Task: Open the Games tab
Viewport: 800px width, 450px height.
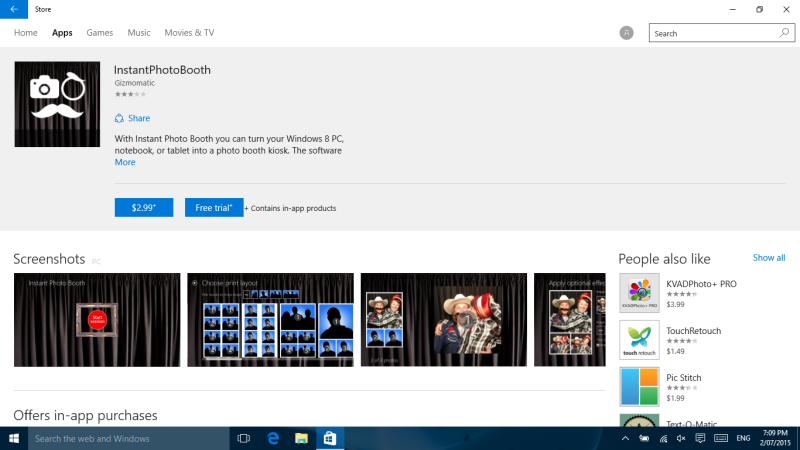Action: click(x=99, y=33)
